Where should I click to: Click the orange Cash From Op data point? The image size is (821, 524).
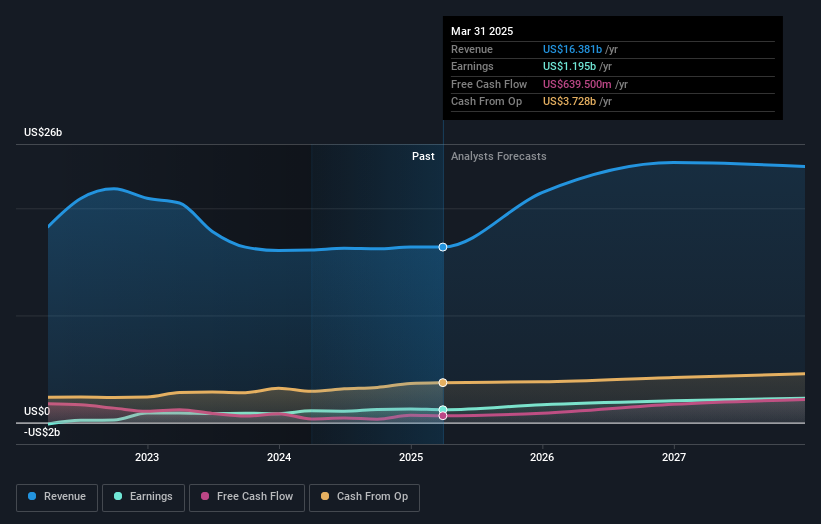[x=443, y=383]
